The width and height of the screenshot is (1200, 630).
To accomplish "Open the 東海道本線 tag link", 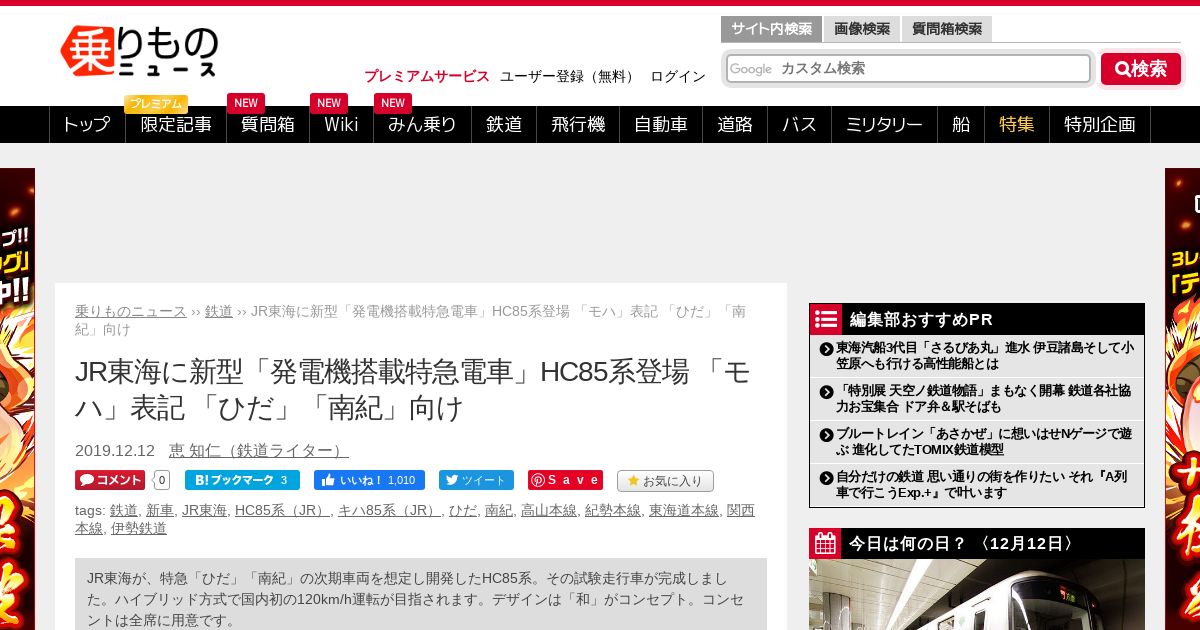I will pyautogui.click(x=684, y=510).
